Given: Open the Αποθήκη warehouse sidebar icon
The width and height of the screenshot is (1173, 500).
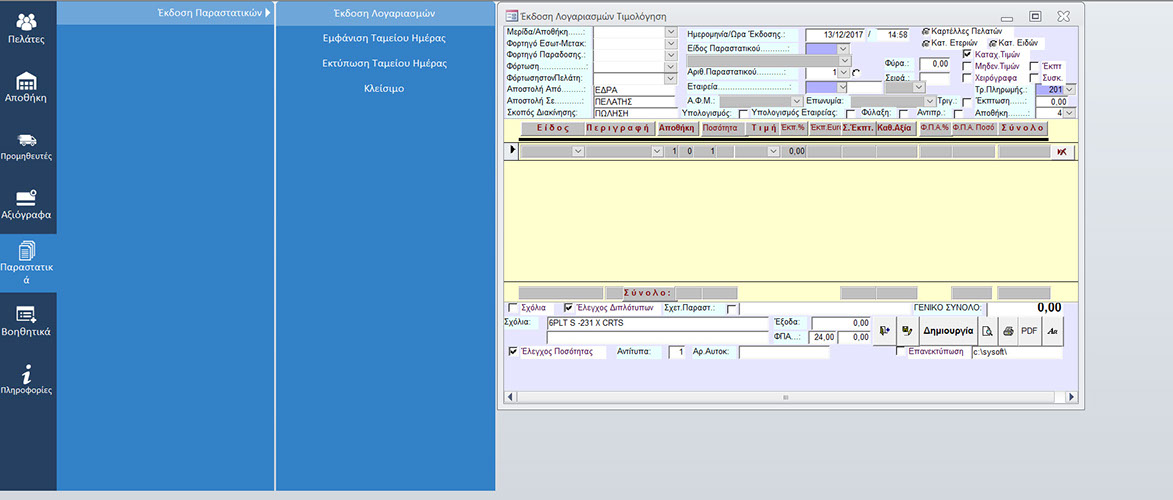Looking at the screenshot, I should (28, 88).
